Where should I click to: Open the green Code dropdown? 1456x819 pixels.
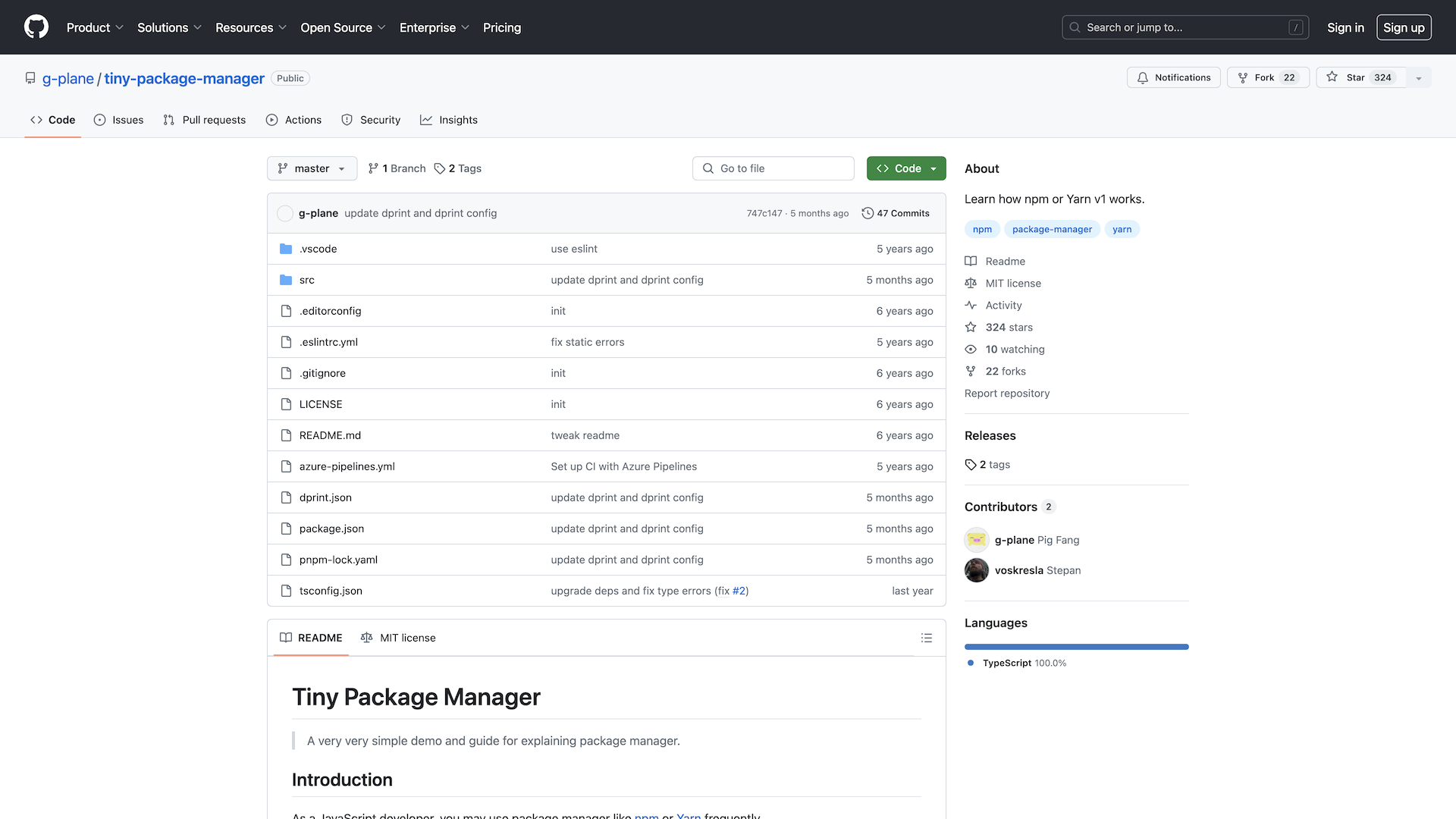(906, 168)
